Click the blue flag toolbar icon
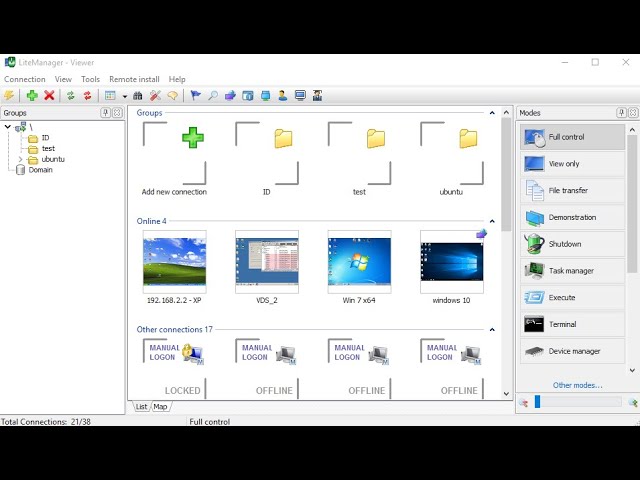Viewport: 640px width, 480px height. coord(196,96)
